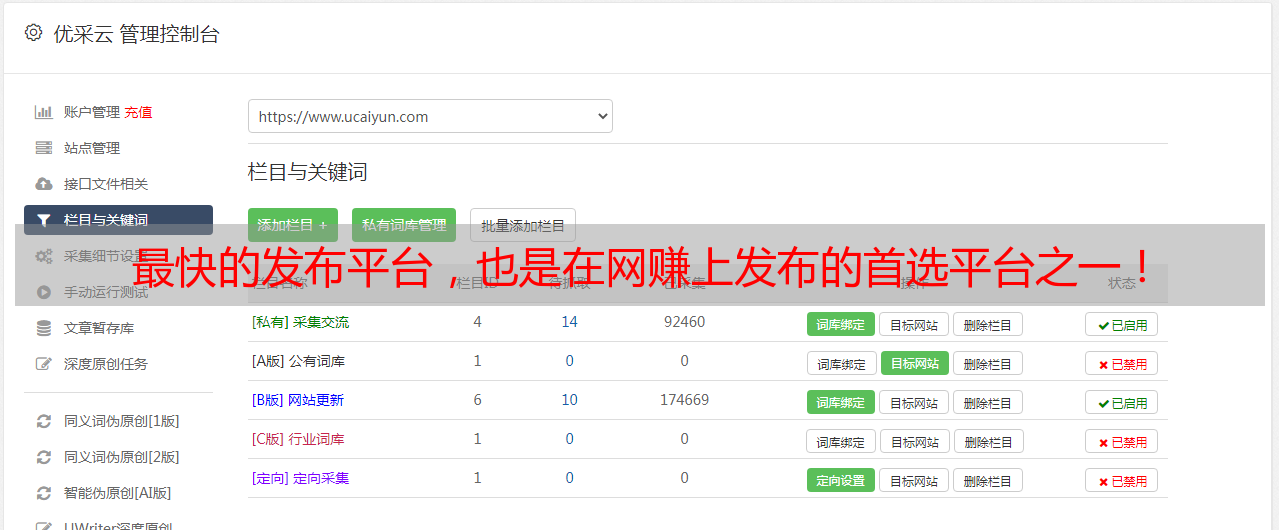Click the [C版] 行业词库 column name
The width and height of the screenshot is (1279, 530).
tap(298, 439)
